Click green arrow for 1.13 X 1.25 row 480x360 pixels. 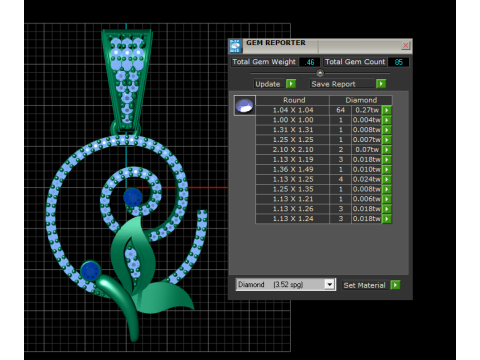pyautogui.click(x=387, y=179)
